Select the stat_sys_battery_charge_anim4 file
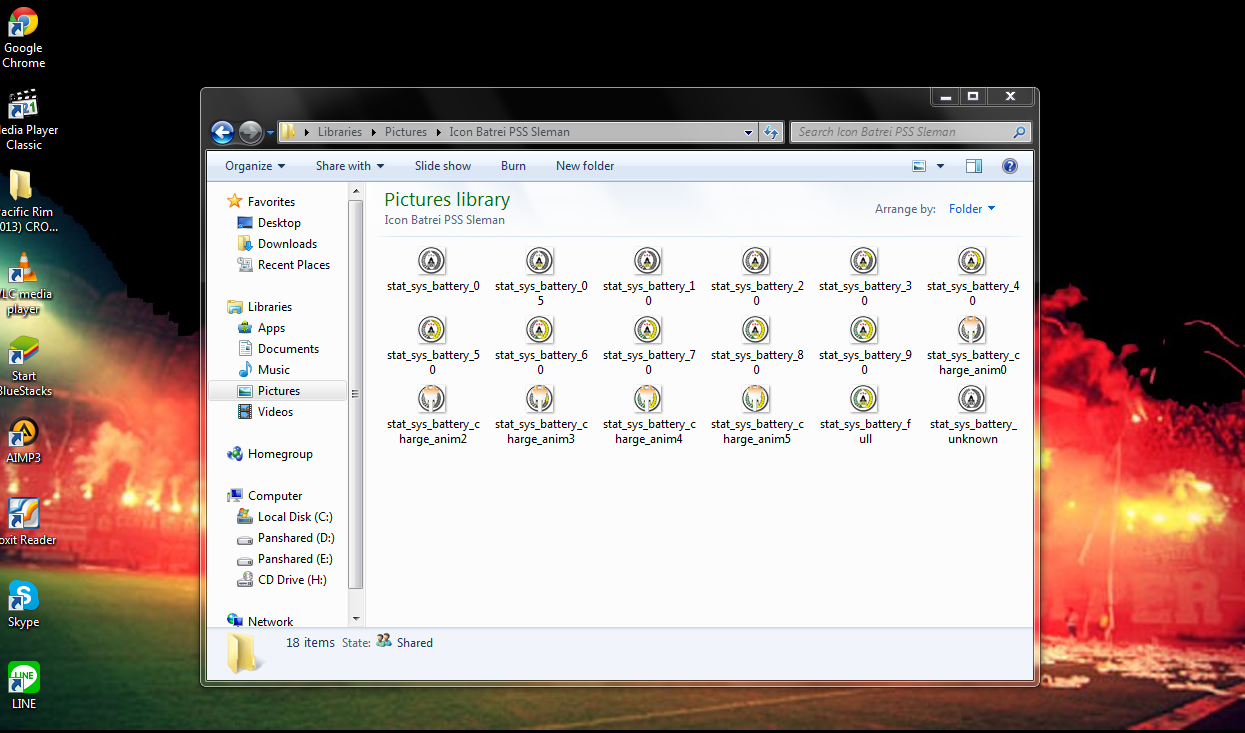The image size is (1245, 733). pos(648,415)
